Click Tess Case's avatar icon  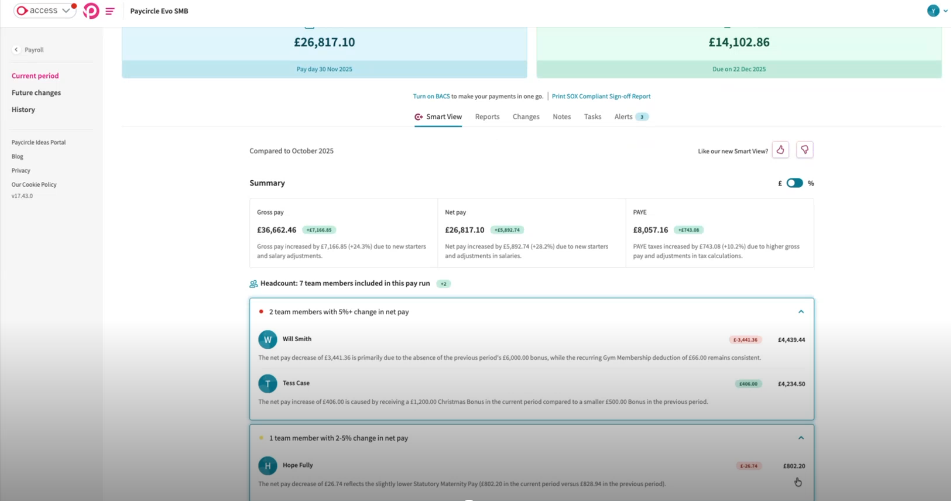pos(267,384)
